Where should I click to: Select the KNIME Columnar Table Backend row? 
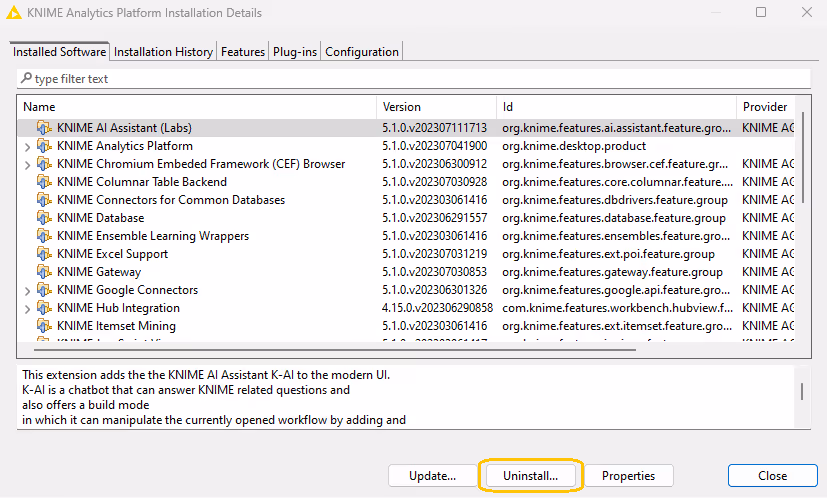406,181
